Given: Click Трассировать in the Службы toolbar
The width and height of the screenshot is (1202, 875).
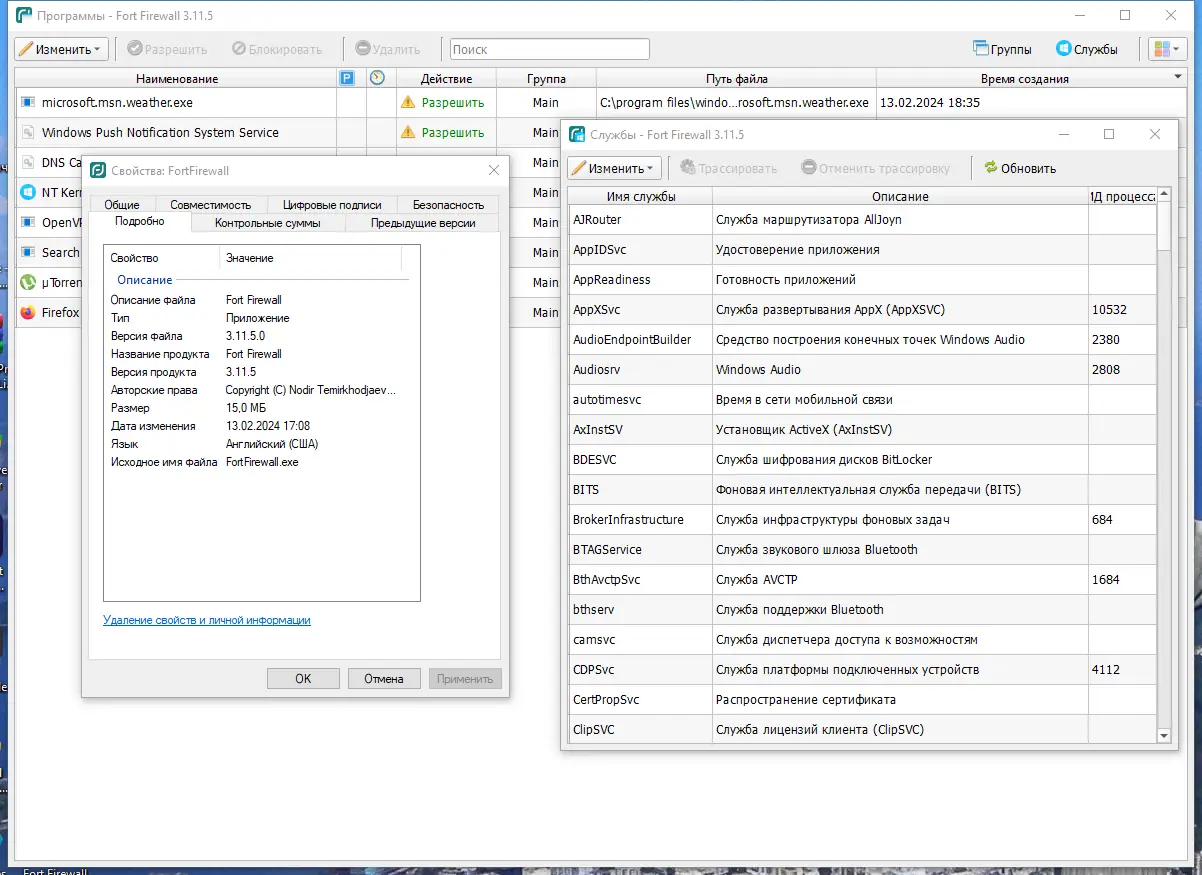Looking at the screenshot, I should 728,168.
